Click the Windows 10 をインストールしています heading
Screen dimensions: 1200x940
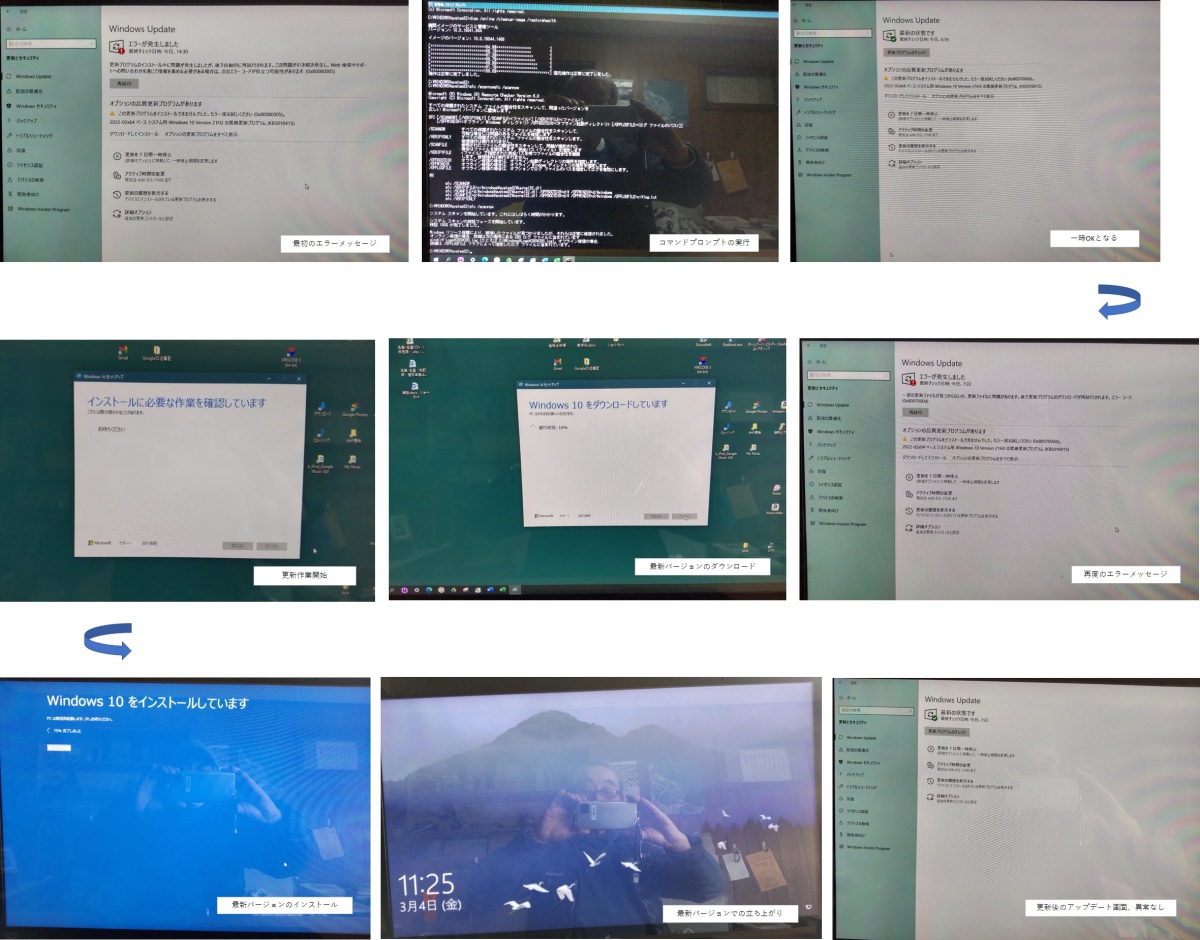click(147, 703)
